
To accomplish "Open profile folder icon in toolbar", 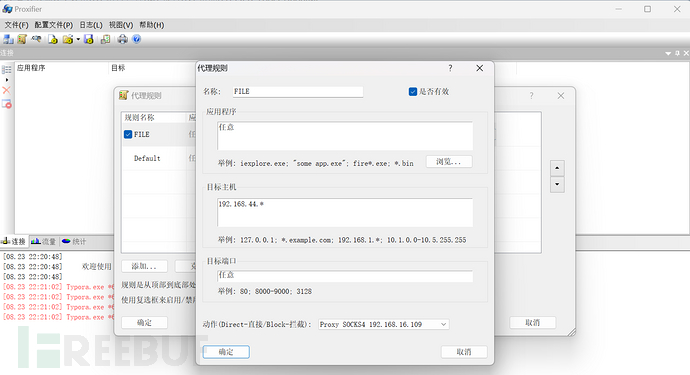I will [68, 39].
